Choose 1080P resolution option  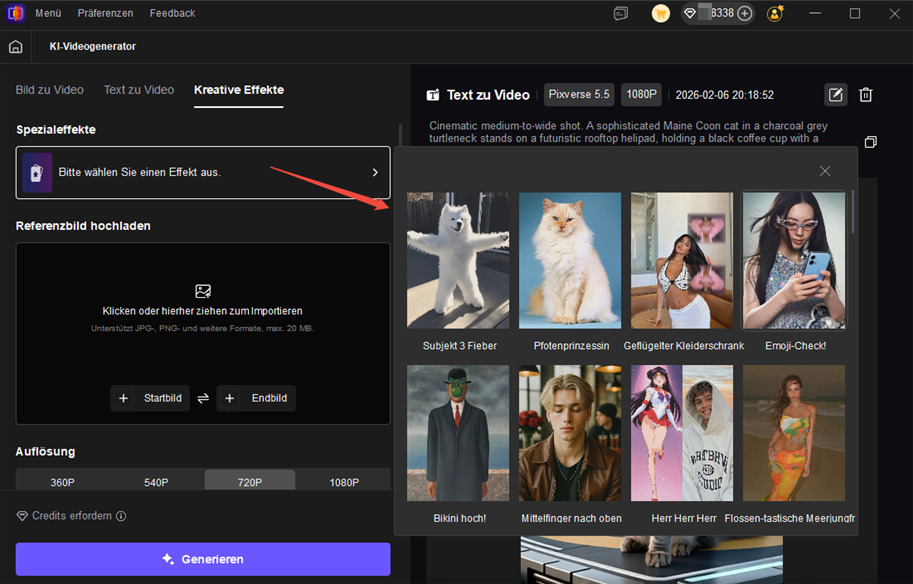pyautogui.click(x=344, y=482)
